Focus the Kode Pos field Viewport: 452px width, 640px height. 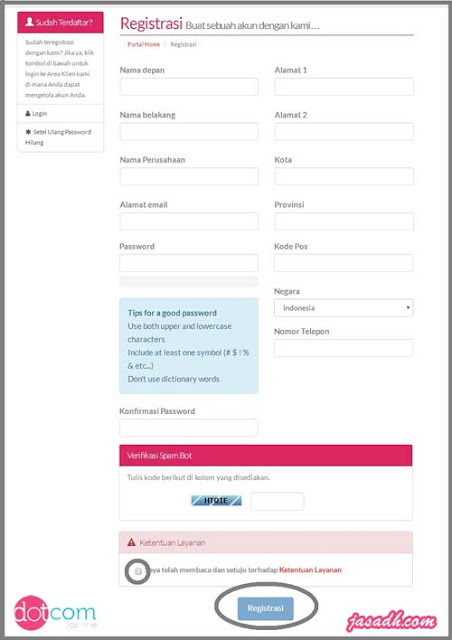click(343, 263)
